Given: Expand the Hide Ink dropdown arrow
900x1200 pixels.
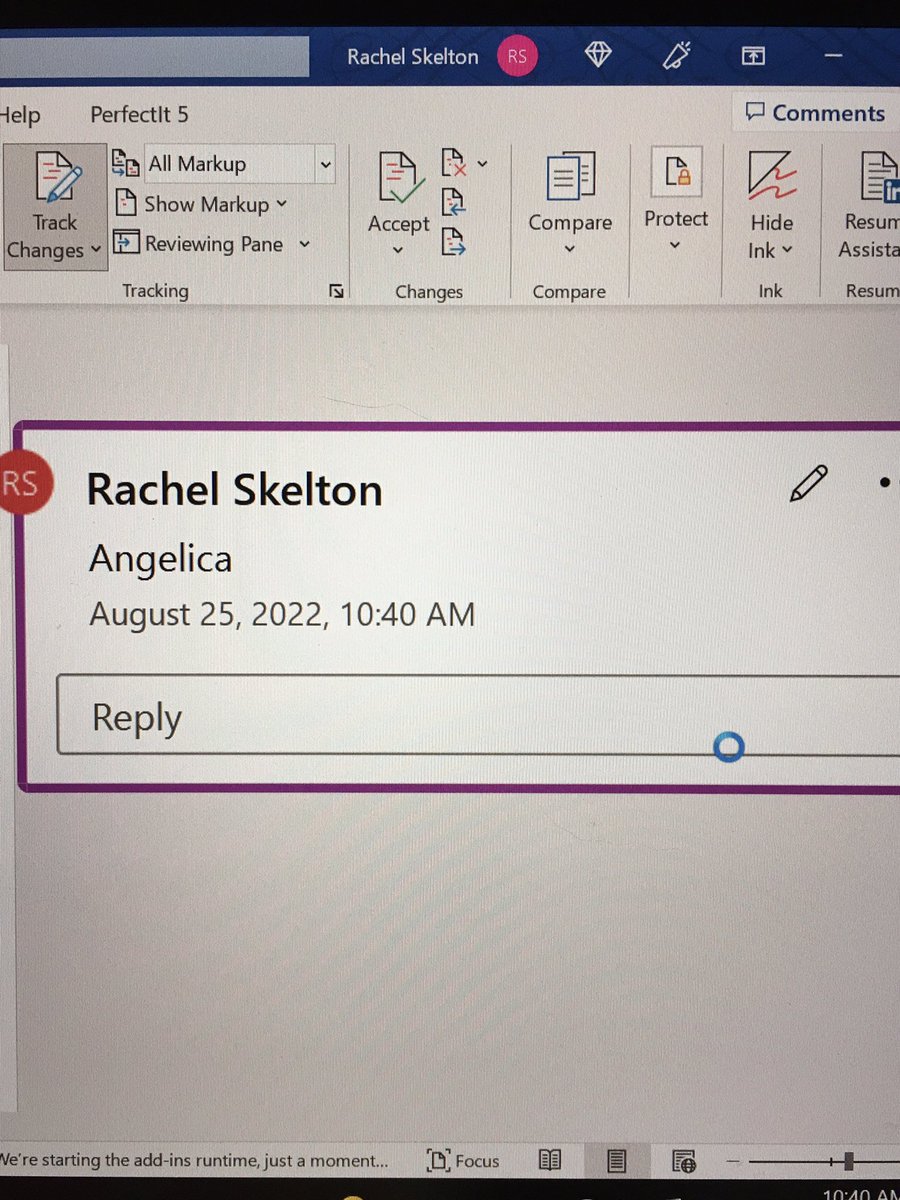Looking at the screenshot, I should point(788,250).
